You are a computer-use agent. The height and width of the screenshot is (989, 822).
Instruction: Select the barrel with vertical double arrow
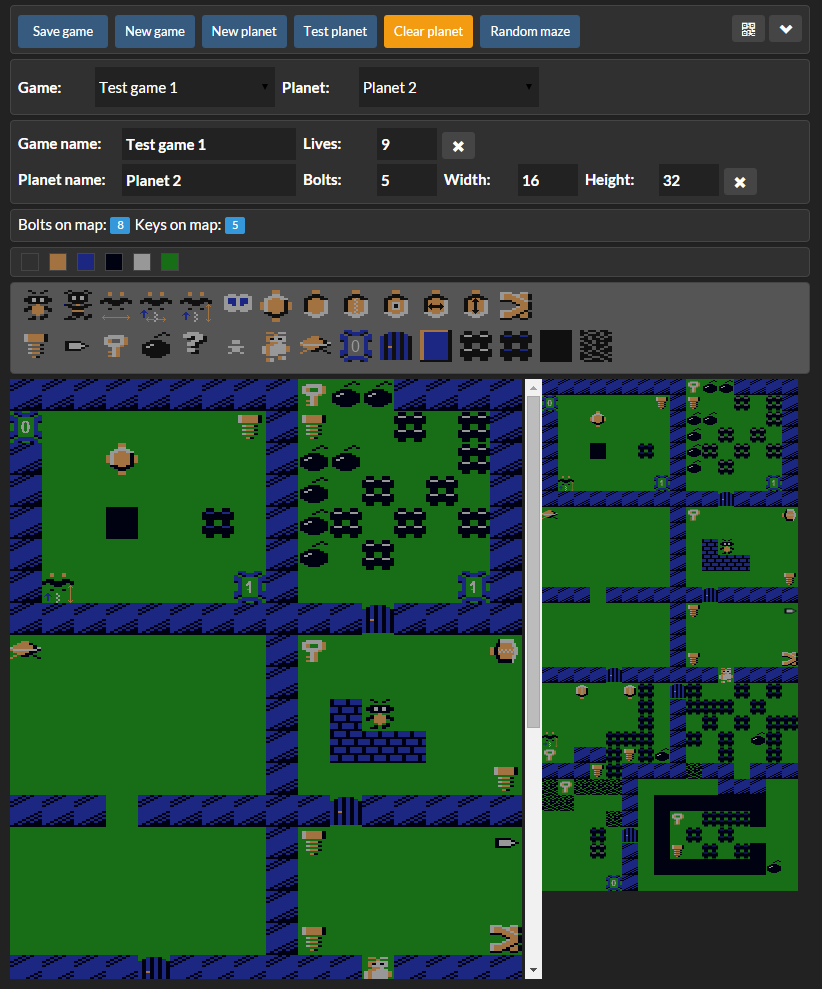coord(476,306)
